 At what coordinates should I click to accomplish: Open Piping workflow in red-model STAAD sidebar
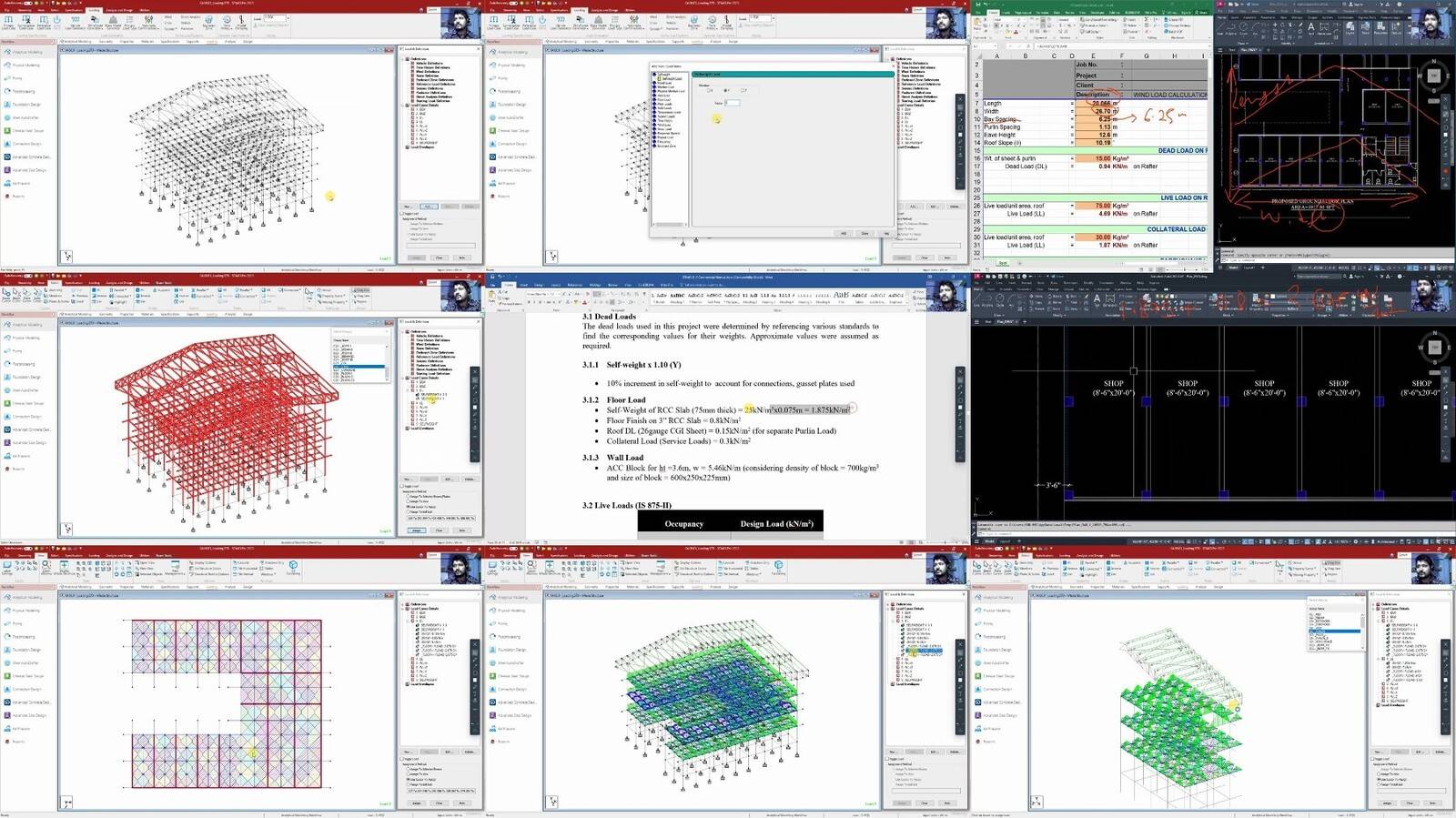[x=16, y=351]
